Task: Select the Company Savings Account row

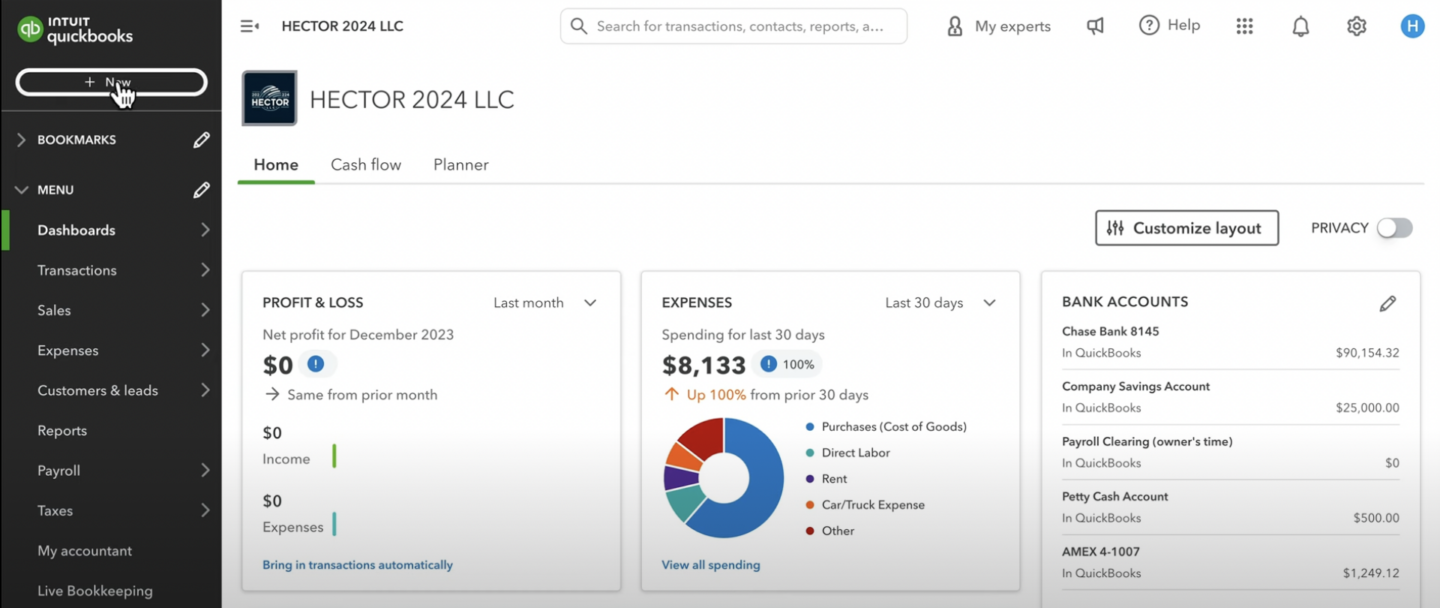Action: [x=1230, y=397]
